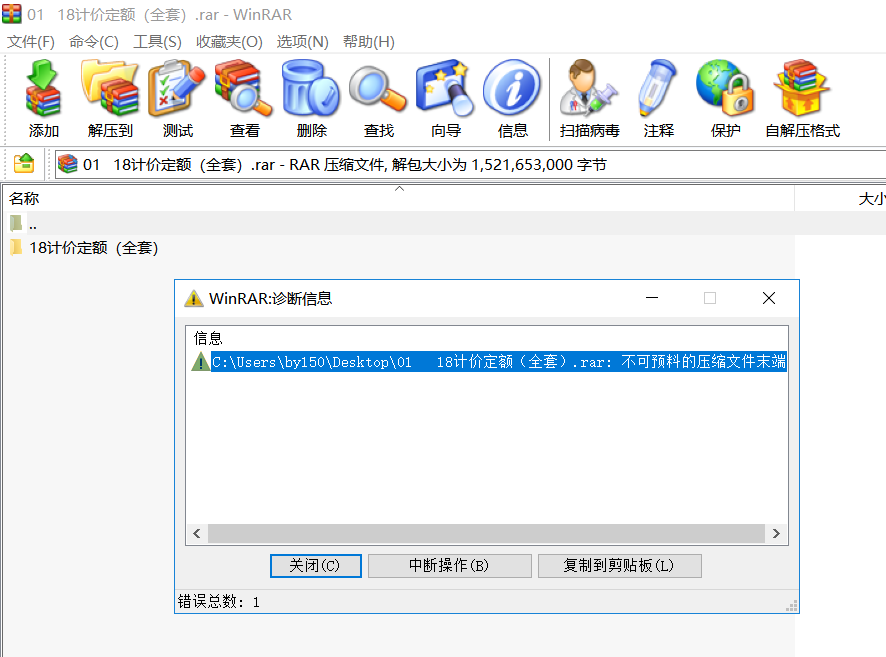Viewport: 886px width, 657px height.
Task: Click the horizontal scrollbar left arrow
Action: point(197,533)
